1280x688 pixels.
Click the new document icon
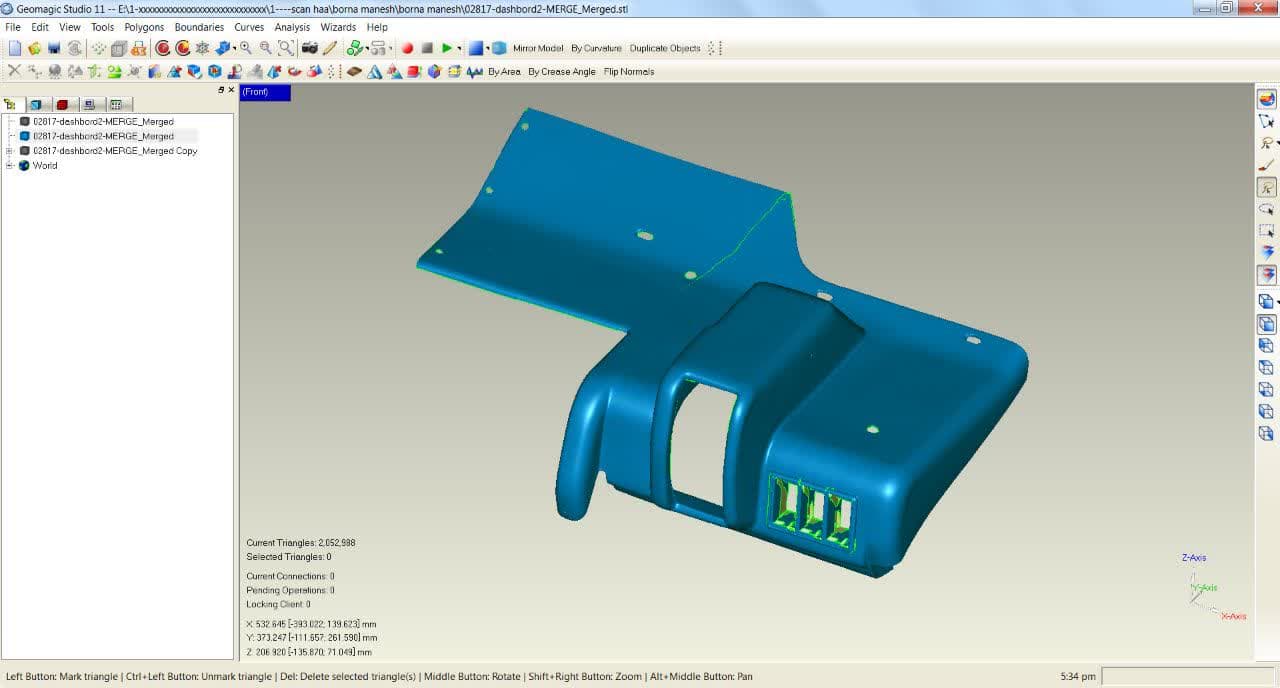click(x=15, y=48)
